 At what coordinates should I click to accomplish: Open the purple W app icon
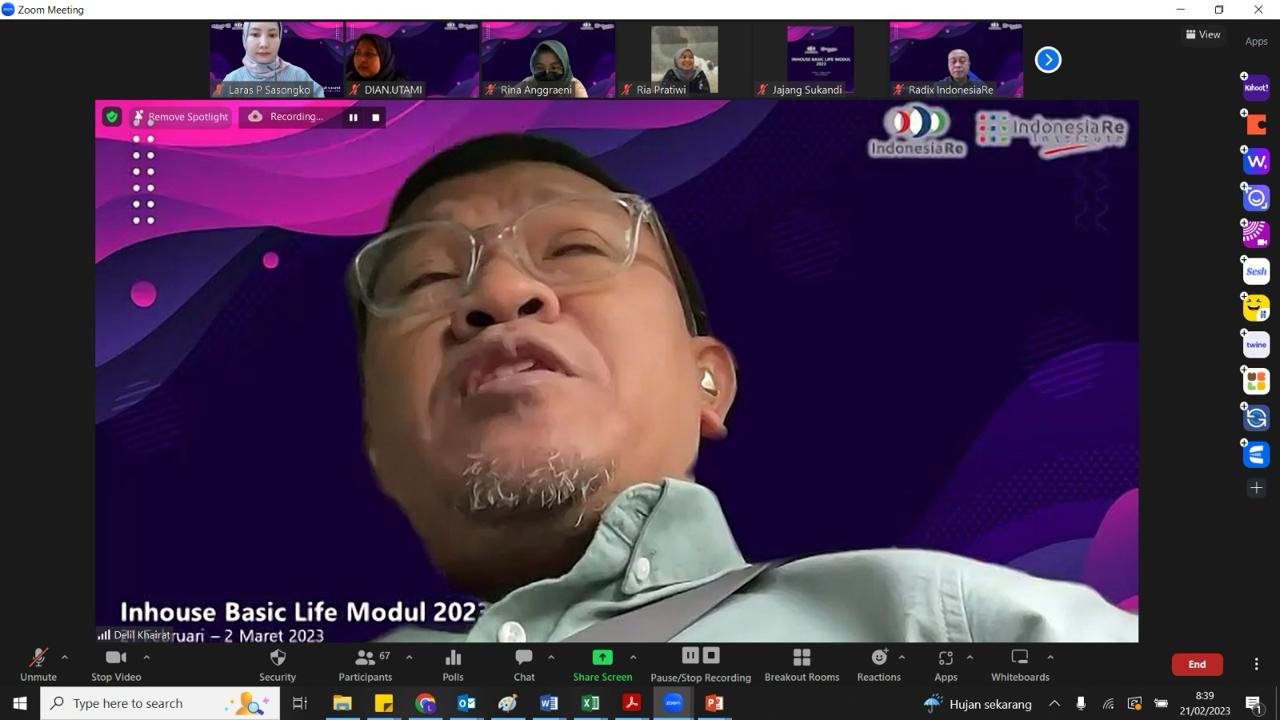[1256, 161]
